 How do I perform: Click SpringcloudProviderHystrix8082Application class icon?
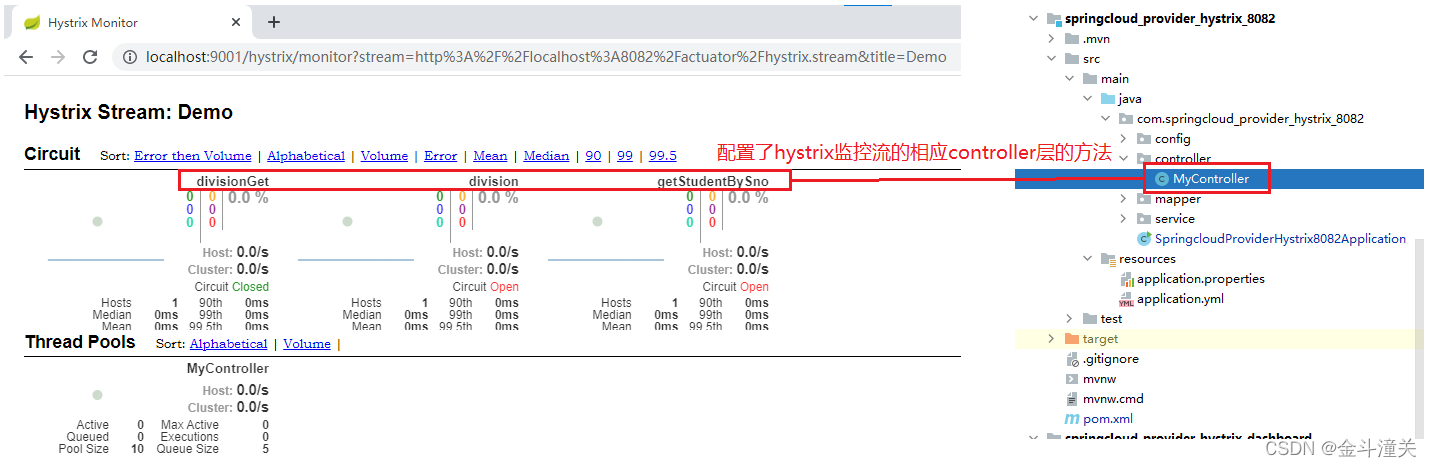point(1144,239)
